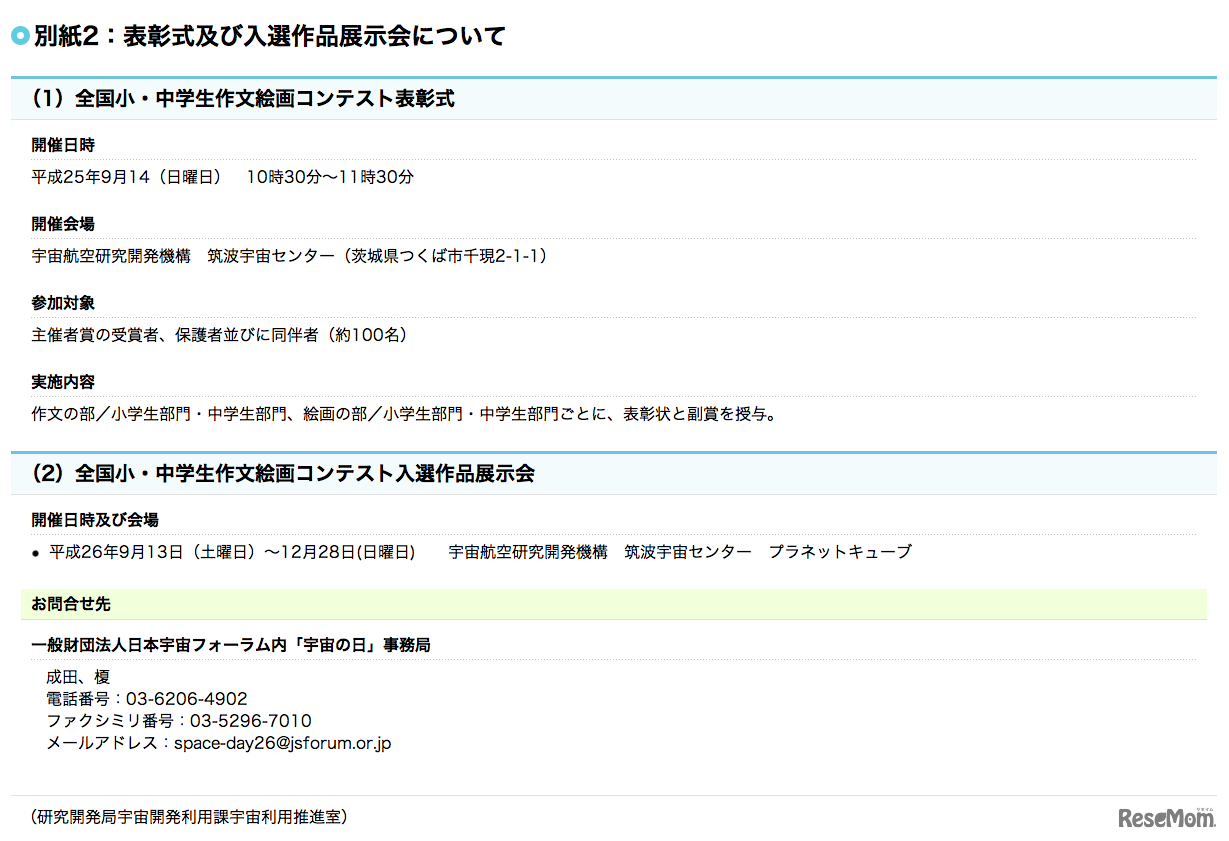The height and width of the screenshot is (841, 1229).
Task: Select exhibition dates 平成26年9月13日（土曜日）～12月28日(日曜日)
Action: 232,552
